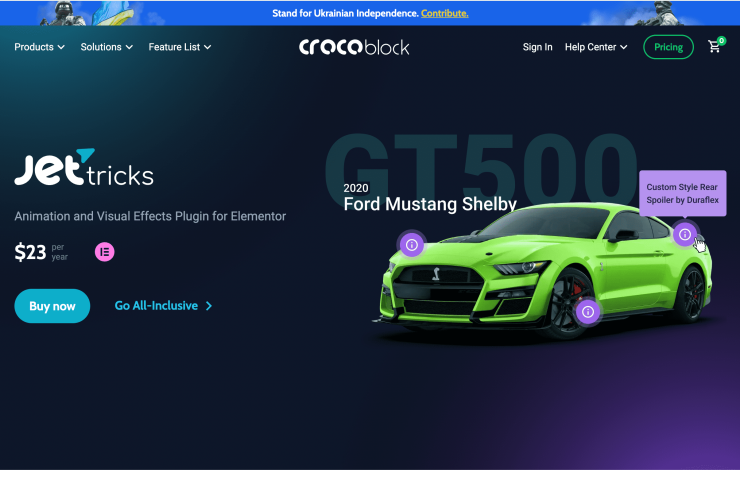
Task: Expand the Products dropdown menu
Action: (39, 47)
